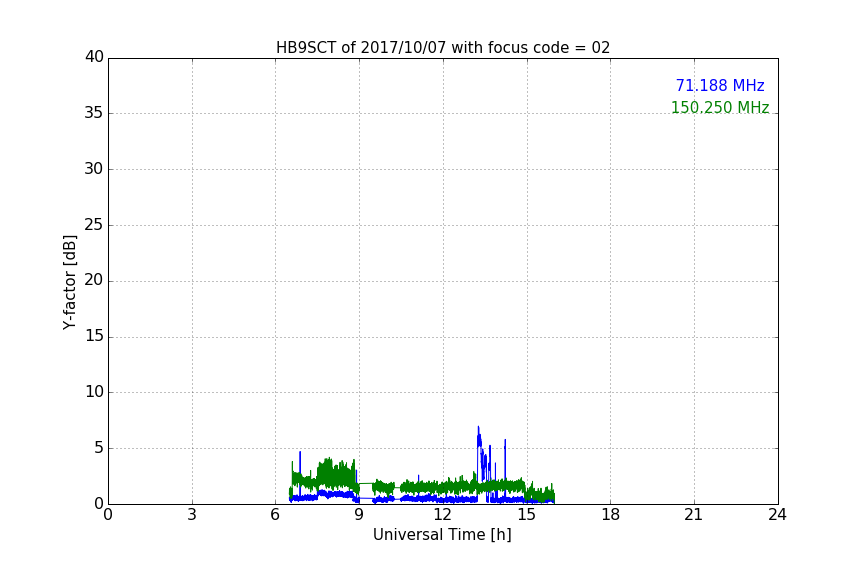
Task: Click the green noisy band near 8 h
Action: 336,473
